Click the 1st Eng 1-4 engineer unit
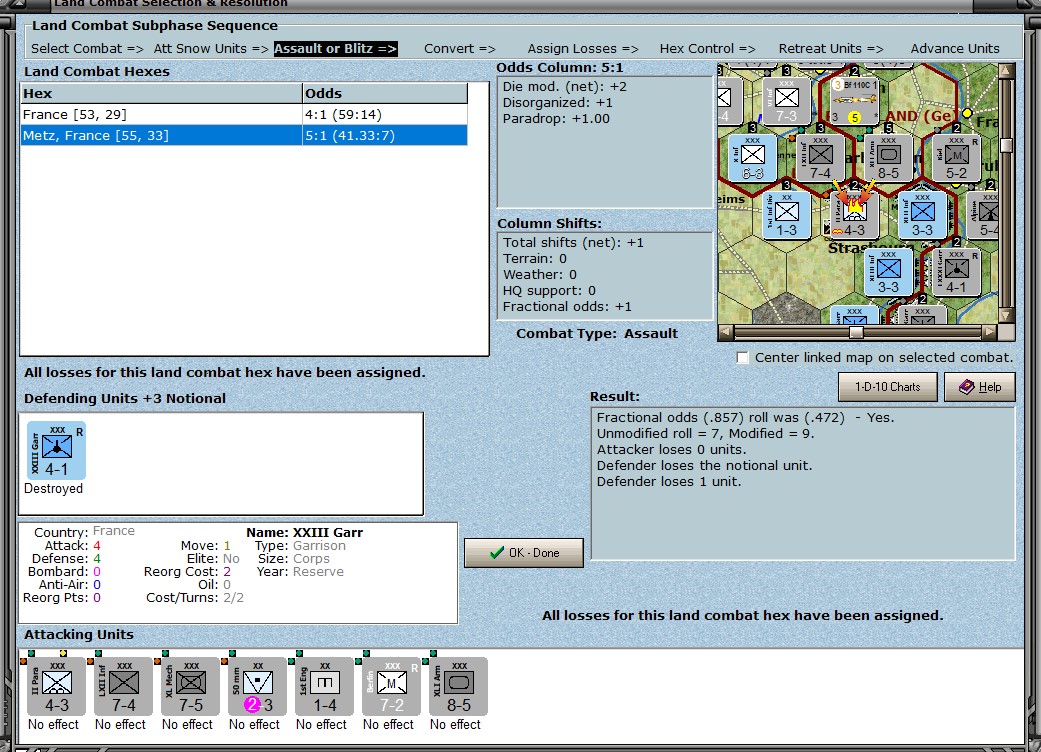This screenshot has height=752, width=1041. point(325,686)
